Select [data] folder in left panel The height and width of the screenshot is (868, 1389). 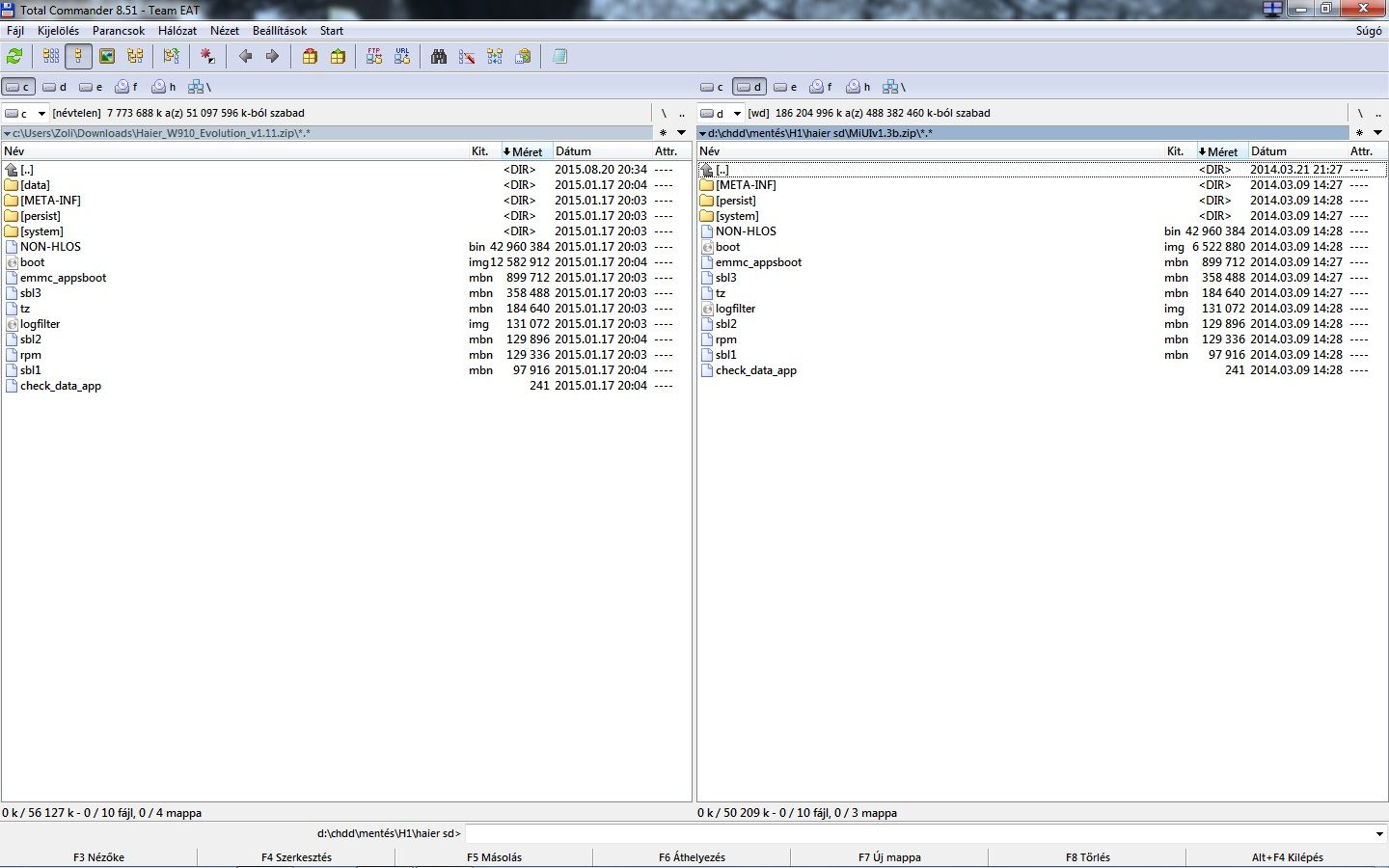[35, 185]
